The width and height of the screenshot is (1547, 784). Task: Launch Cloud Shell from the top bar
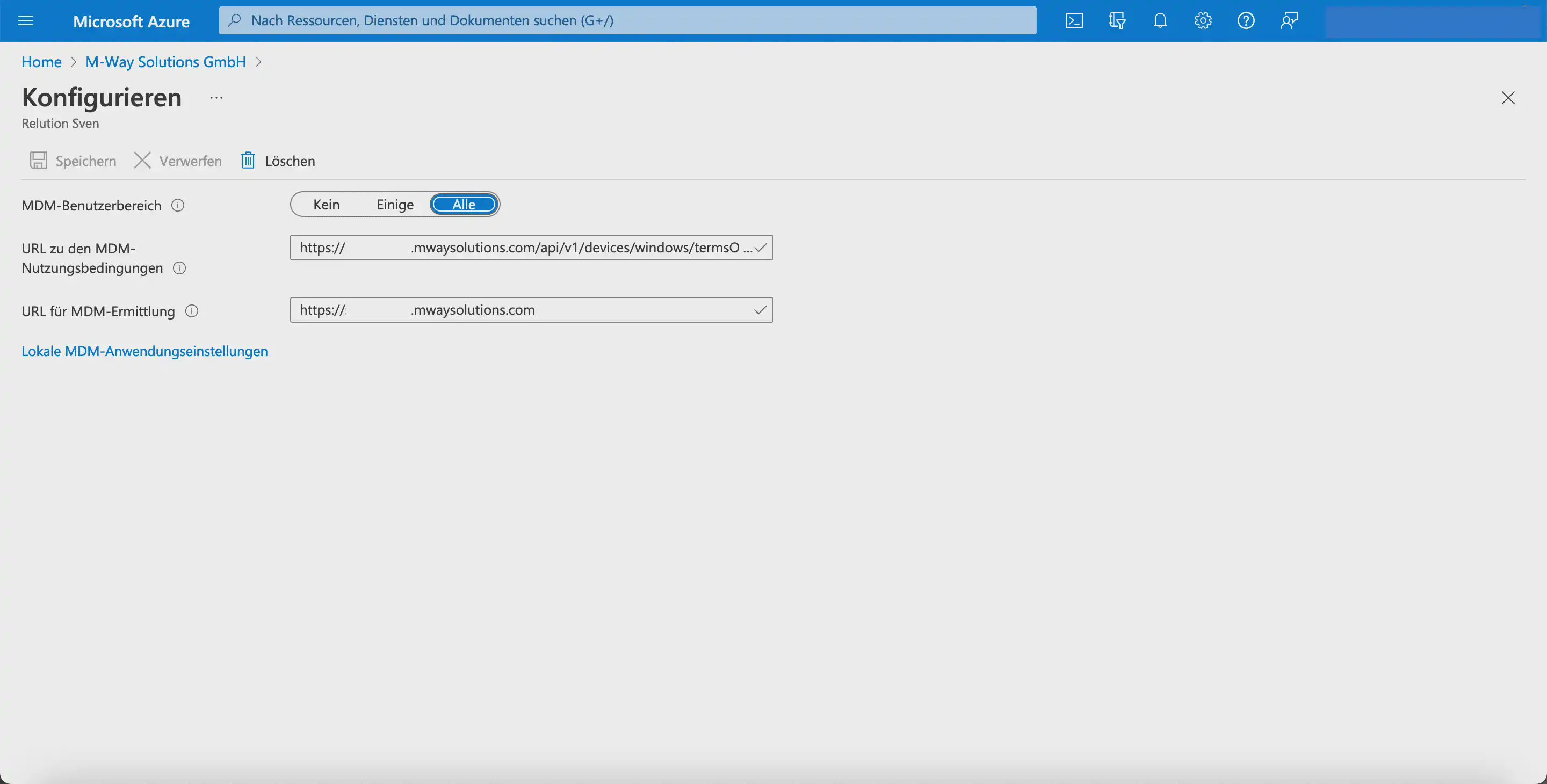tap(1074, 21)
